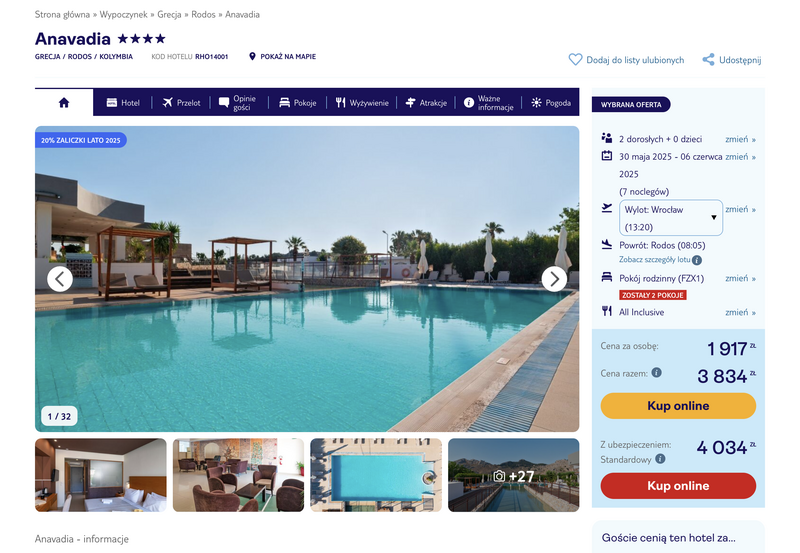The width and height of the screenshot is (800, 553).
Task: Open the +27 more photos thumbnail
Action: pos(513,475)
